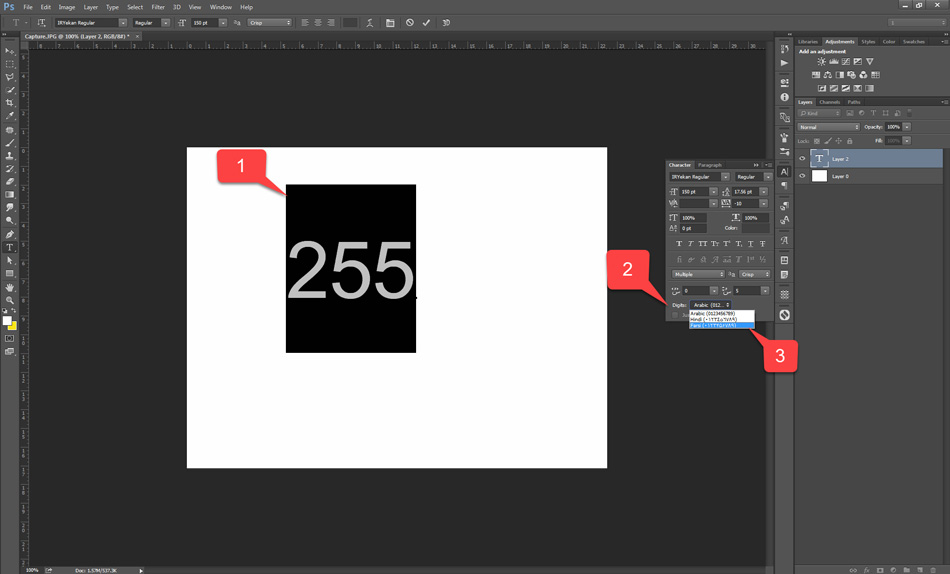Commit the text edit with the checkmark

tap(426, 23)
